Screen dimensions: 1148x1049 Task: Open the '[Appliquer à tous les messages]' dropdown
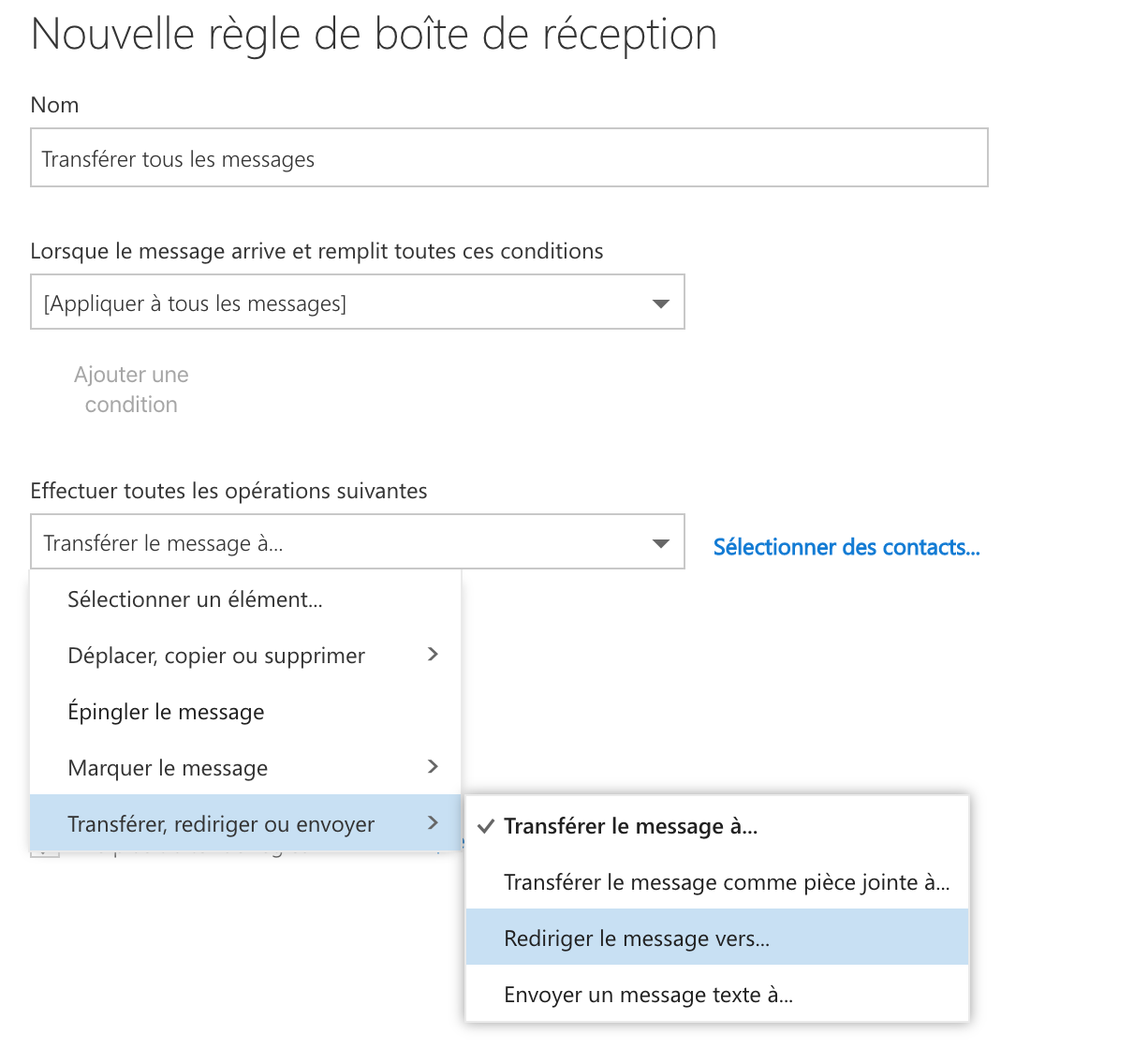[x=356, y=302]
